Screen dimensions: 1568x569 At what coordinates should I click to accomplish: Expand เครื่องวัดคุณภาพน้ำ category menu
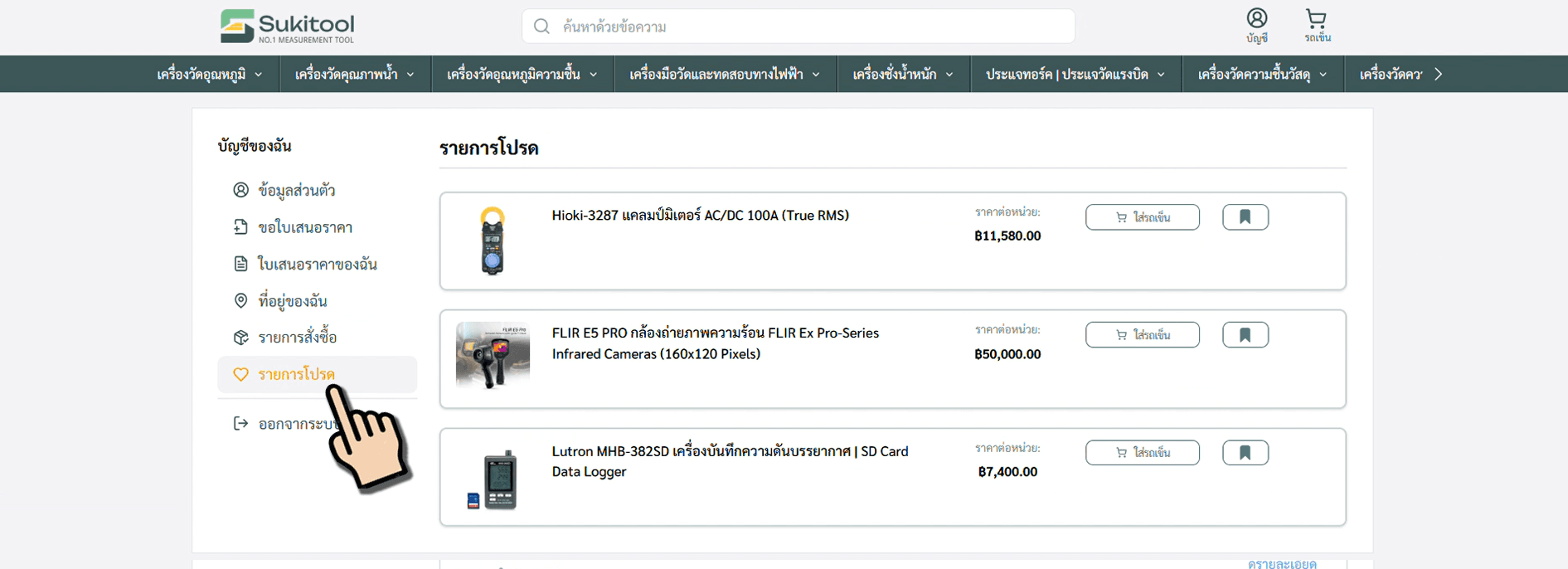pyautogui.click(x=355, y=75)
